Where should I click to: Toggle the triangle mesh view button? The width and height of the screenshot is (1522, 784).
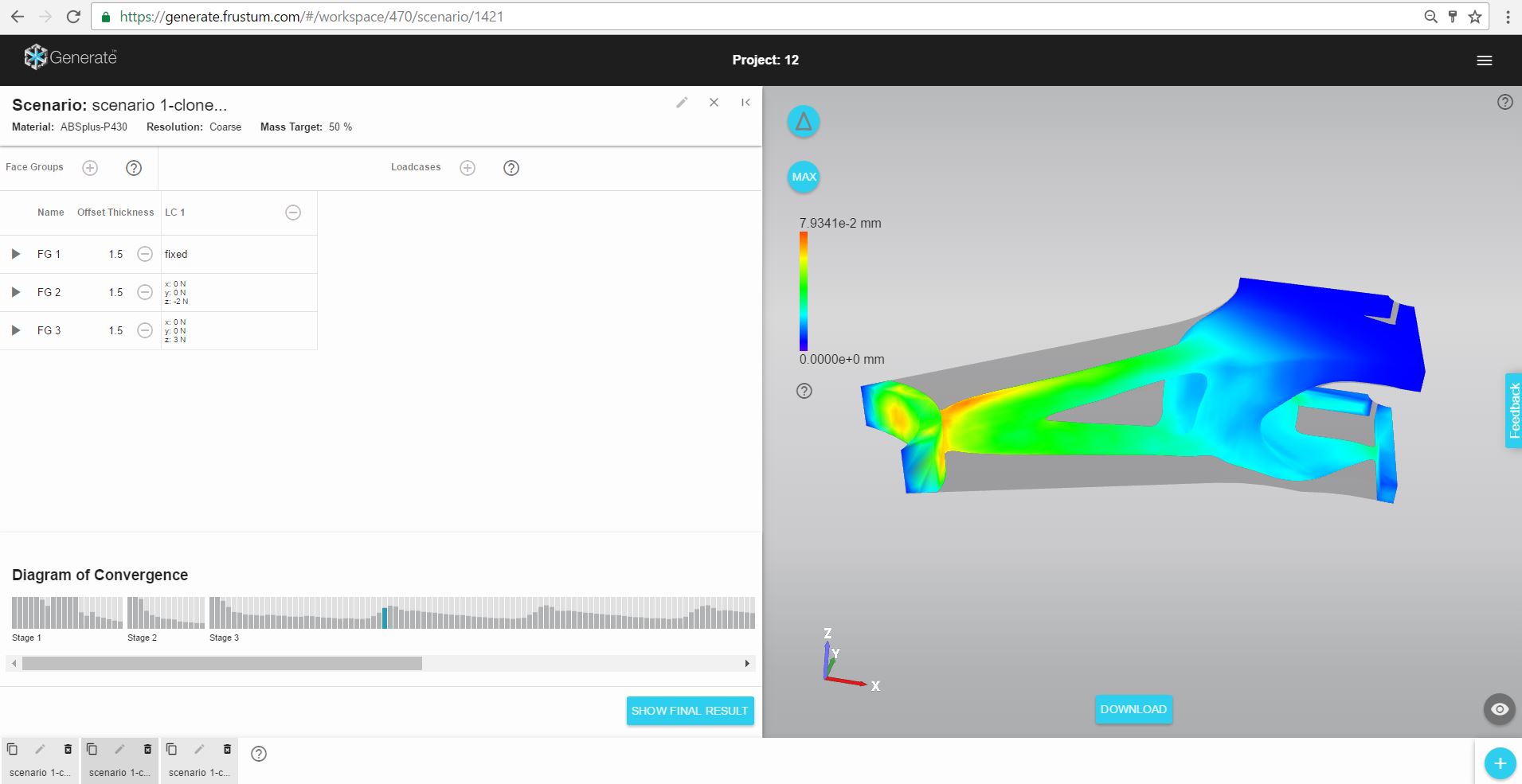[804, 122]
